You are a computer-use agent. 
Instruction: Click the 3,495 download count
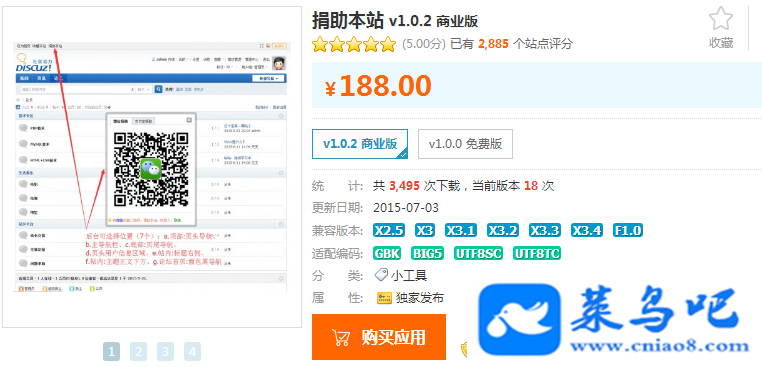coord(405,186)
